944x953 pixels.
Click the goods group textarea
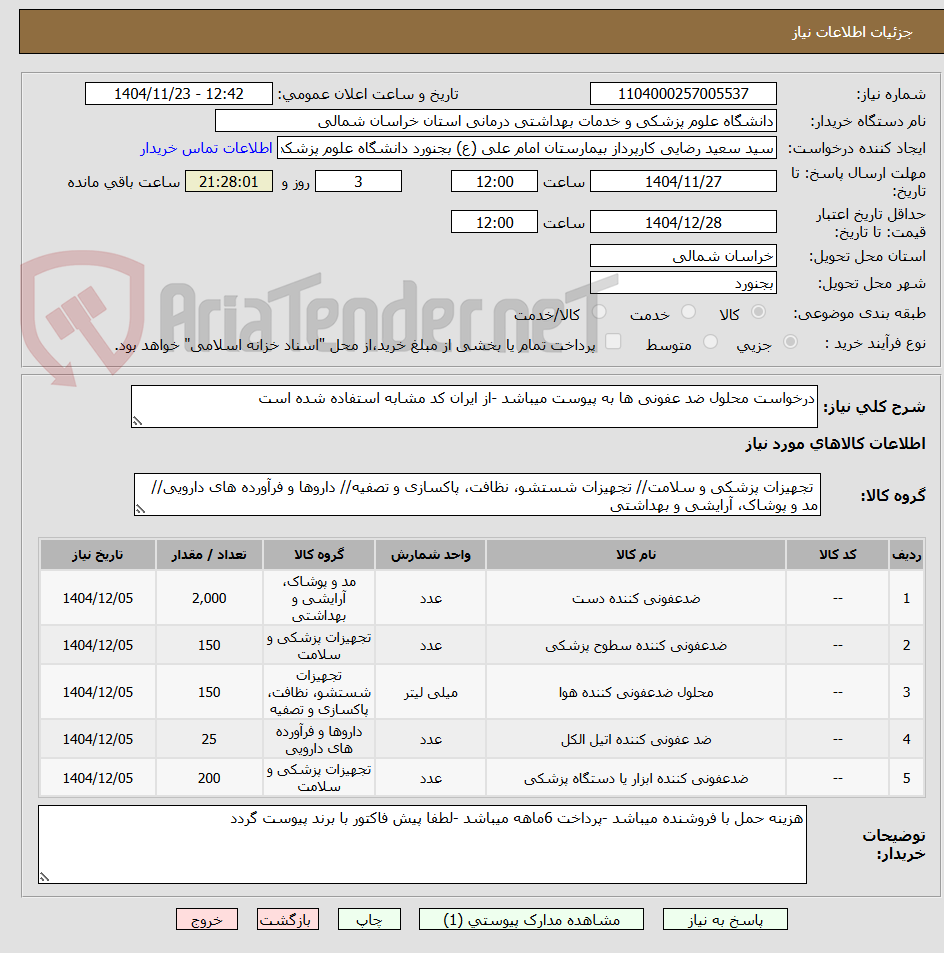[x=477, y=495]
